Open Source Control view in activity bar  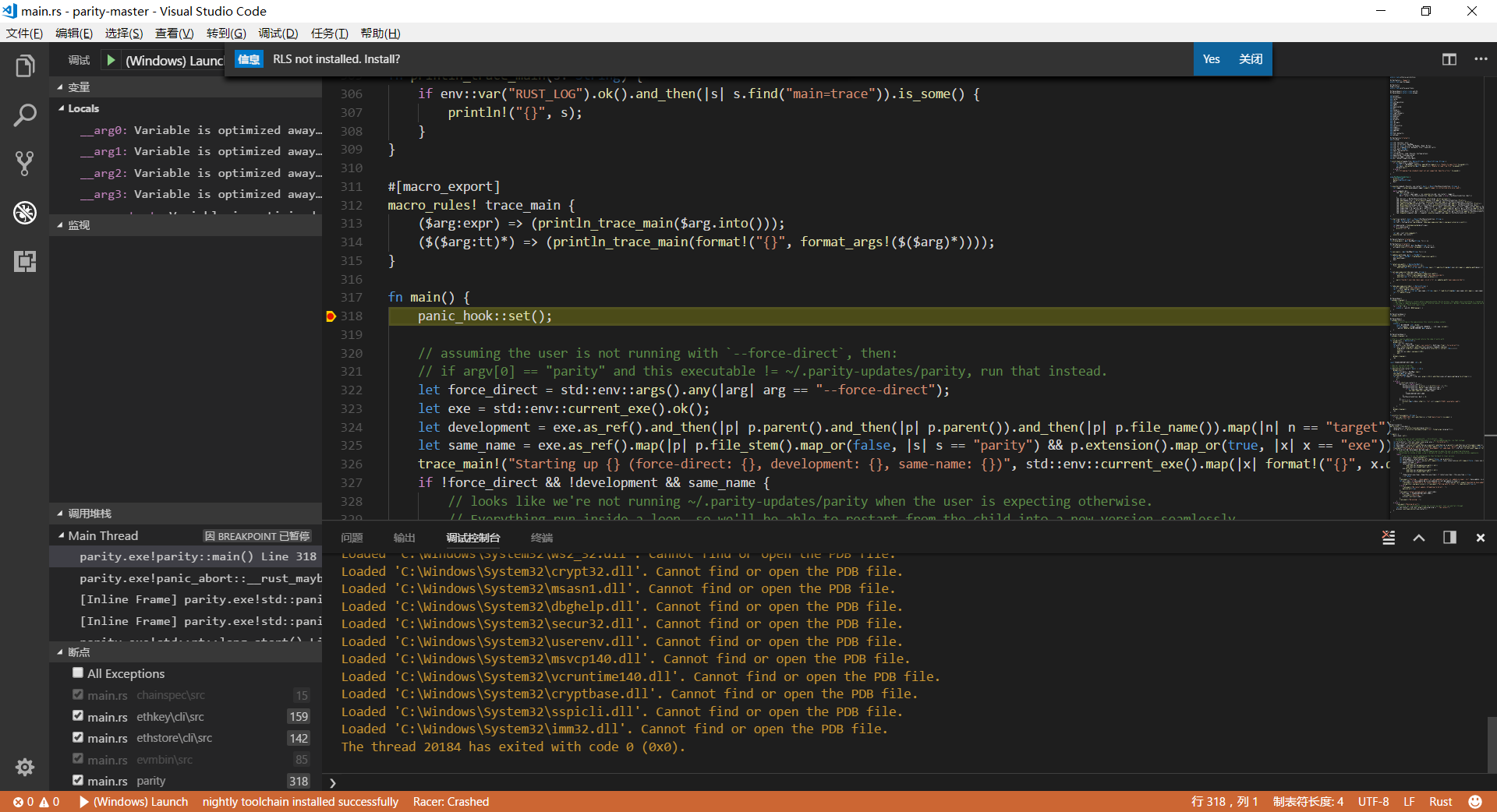[x=25, y=164]
